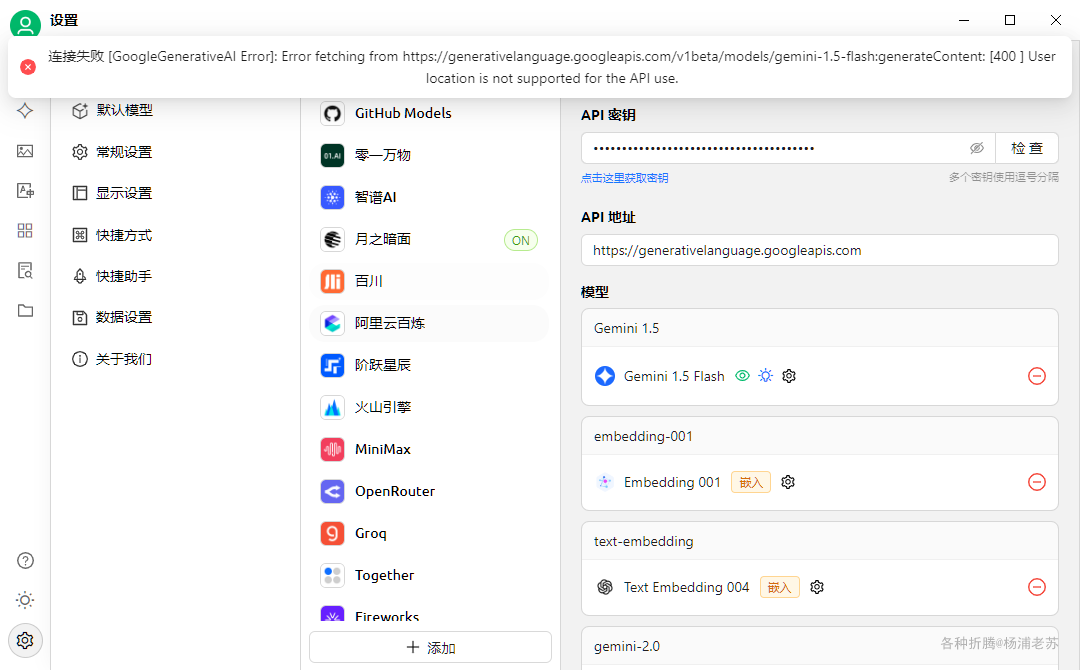Open the mini apps grid icon
This screenshot has width=1080, height=670.
(x=25, y=231)
